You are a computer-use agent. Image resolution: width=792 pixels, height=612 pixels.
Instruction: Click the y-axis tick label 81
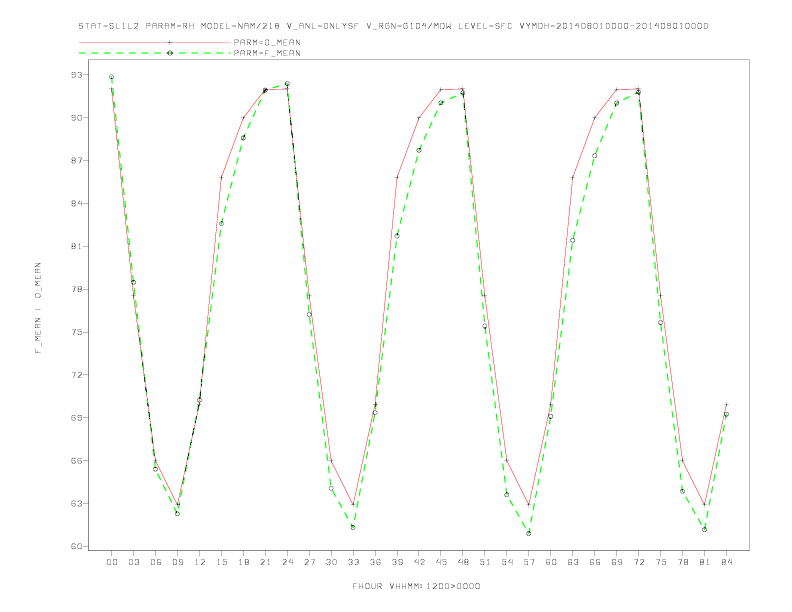click(x=76, y=246)
